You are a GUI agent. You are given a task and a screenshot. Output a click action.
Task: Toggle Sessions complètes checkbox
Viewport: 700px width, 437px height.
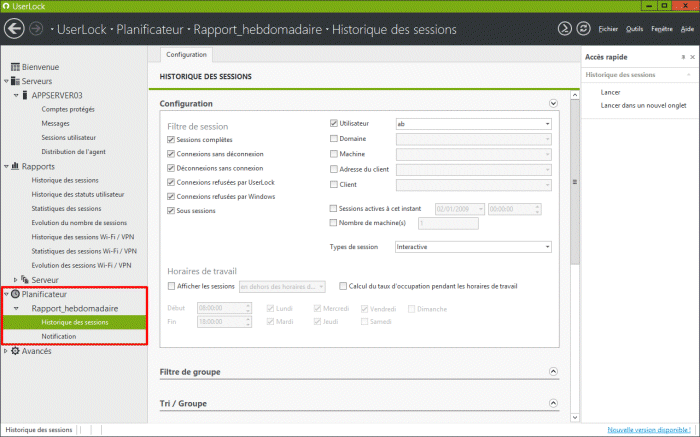tap(171, 140)
